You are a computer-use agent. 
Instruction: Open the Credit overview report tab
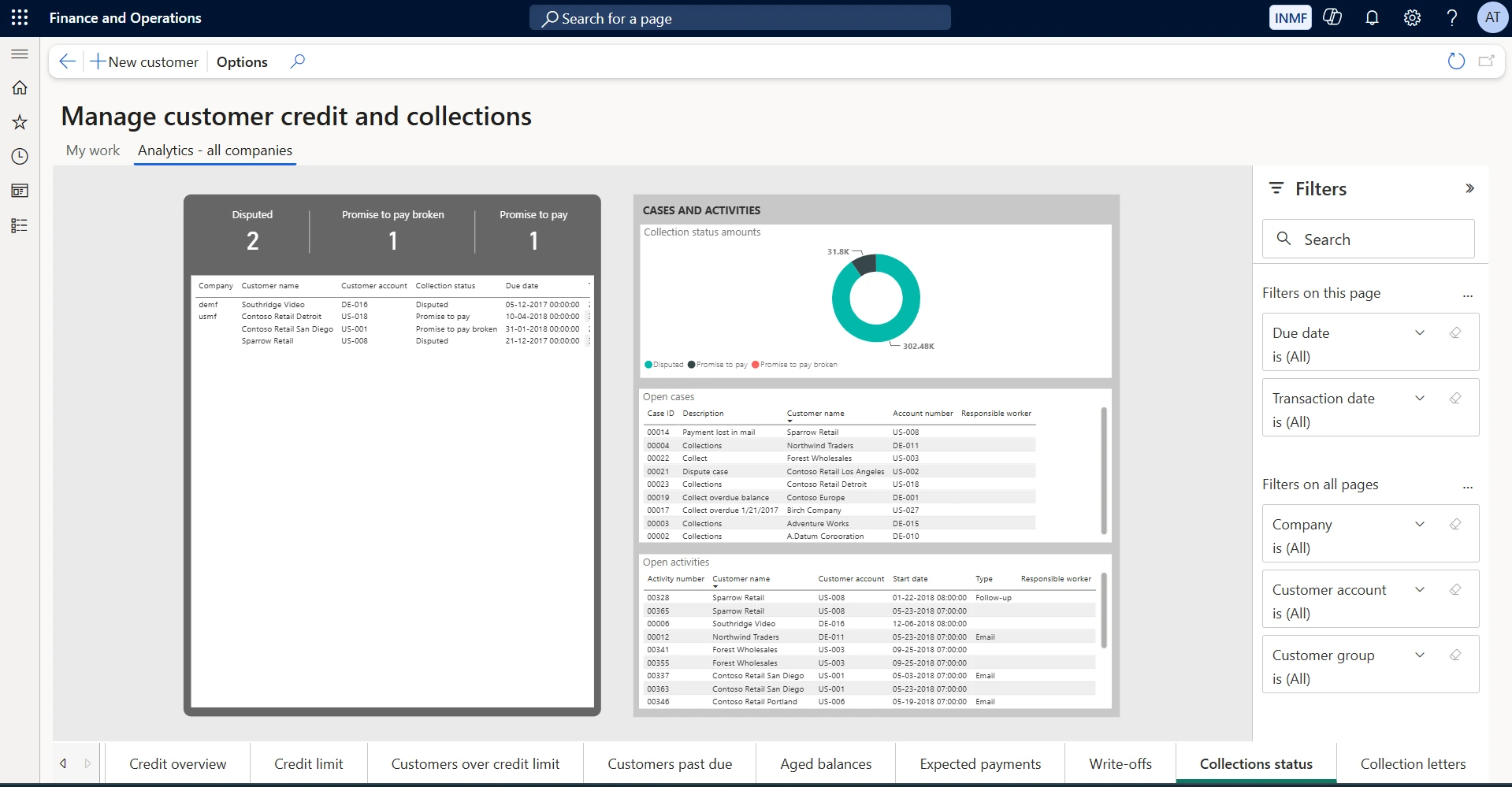177,763
